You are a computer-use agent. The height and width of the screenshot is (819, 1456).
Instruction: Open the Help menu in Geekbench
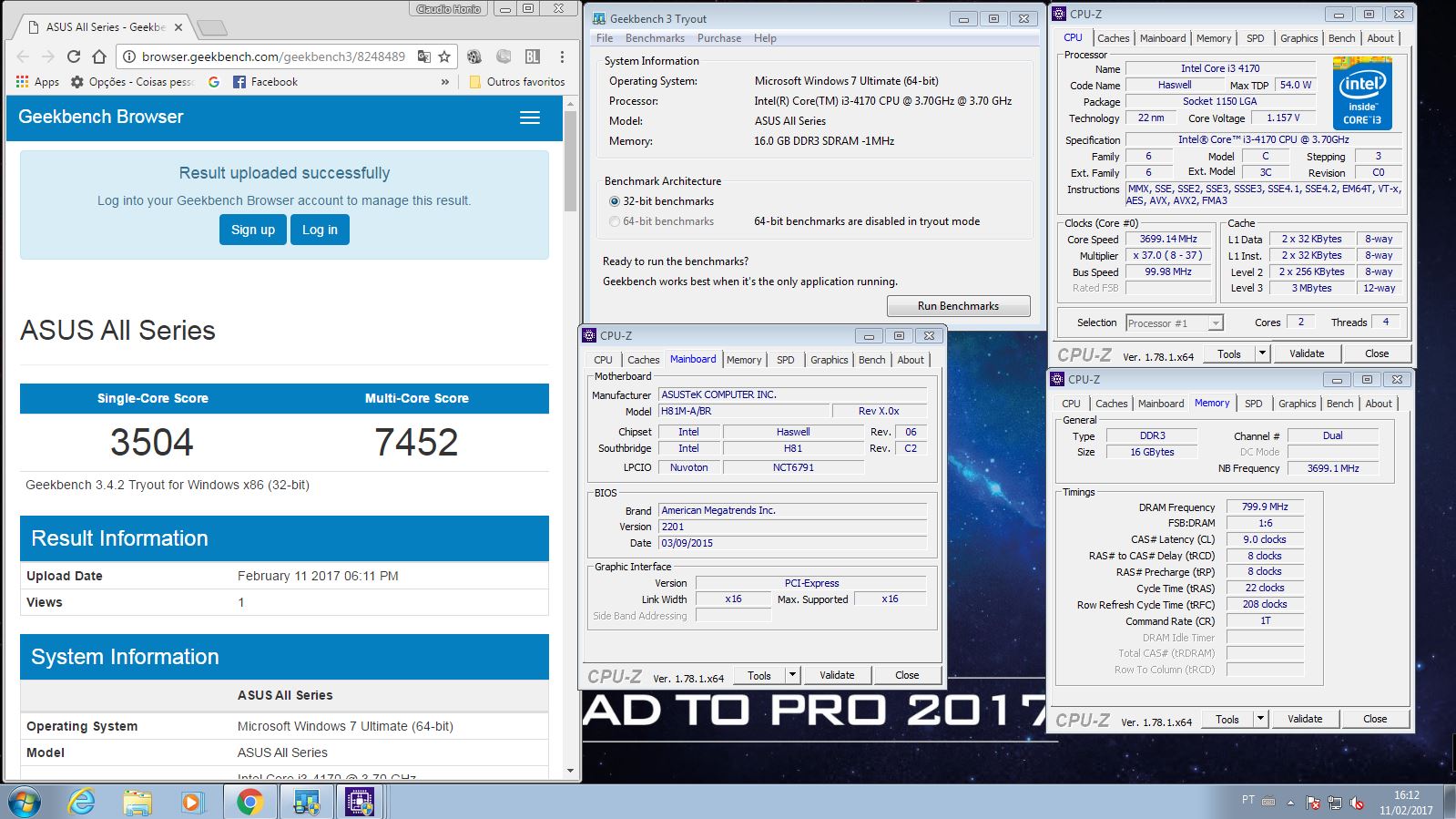[x=765, y=38]
